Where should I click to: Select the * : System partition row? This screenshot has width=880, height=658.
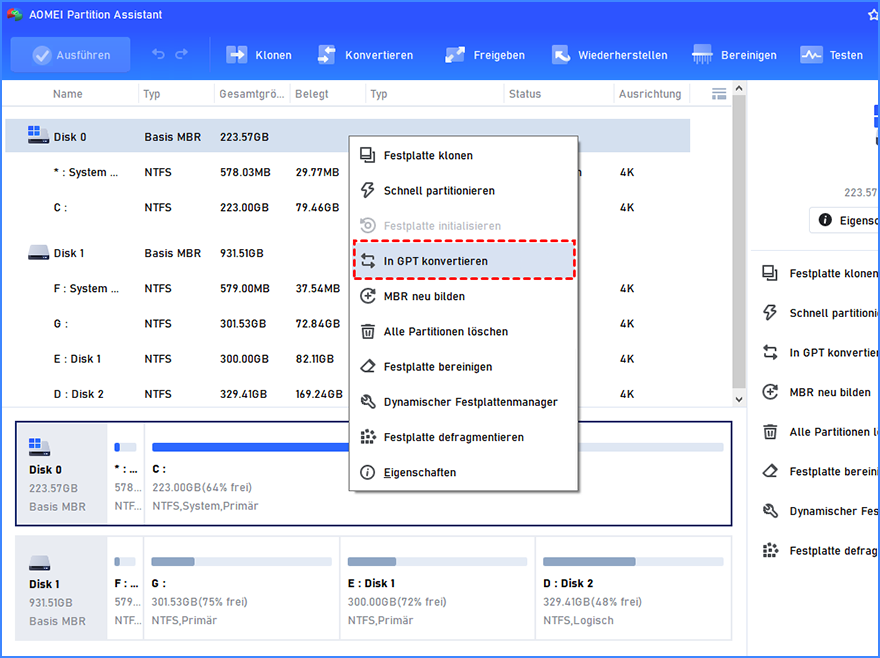point(347,172)
